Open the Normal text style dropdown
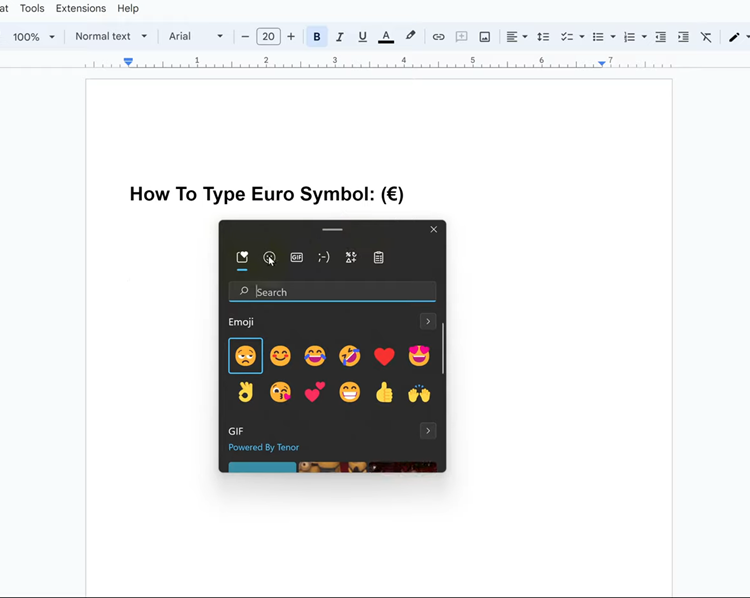 (x=111, y=36)
